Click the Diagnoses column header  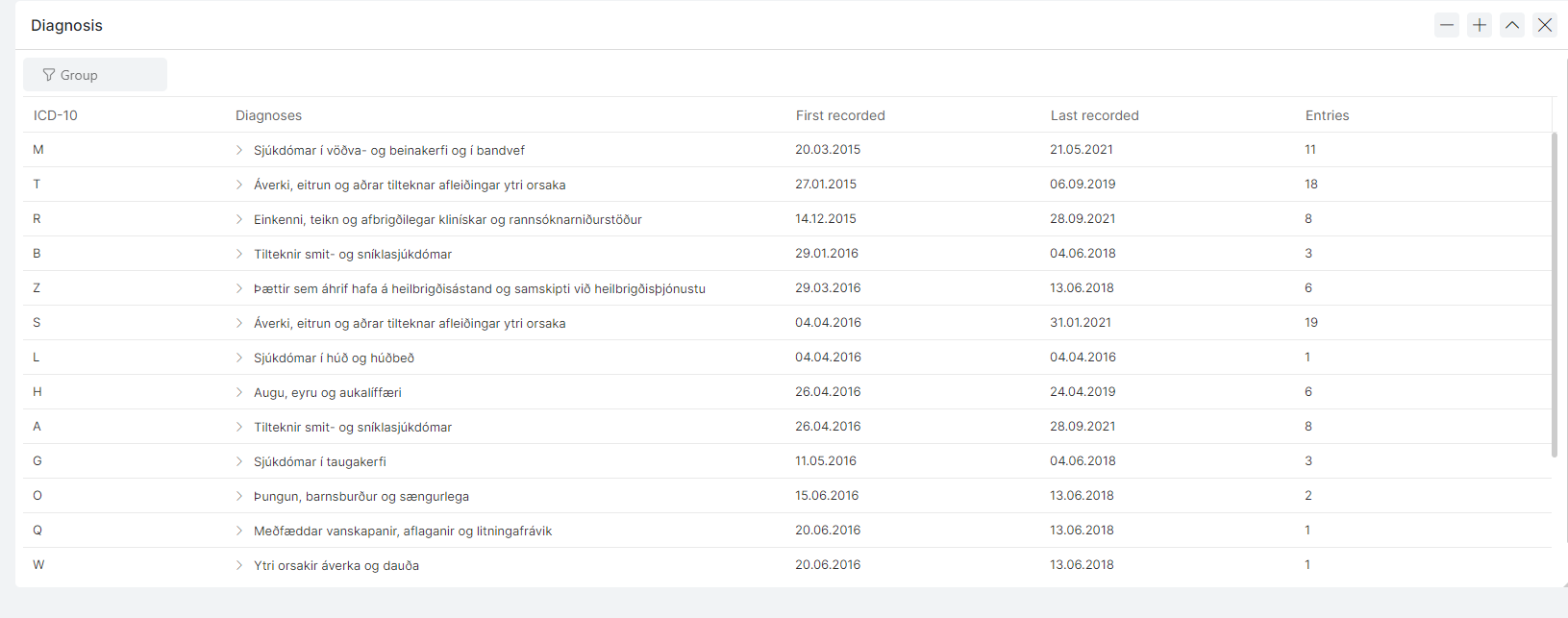[x=268, y=115]
